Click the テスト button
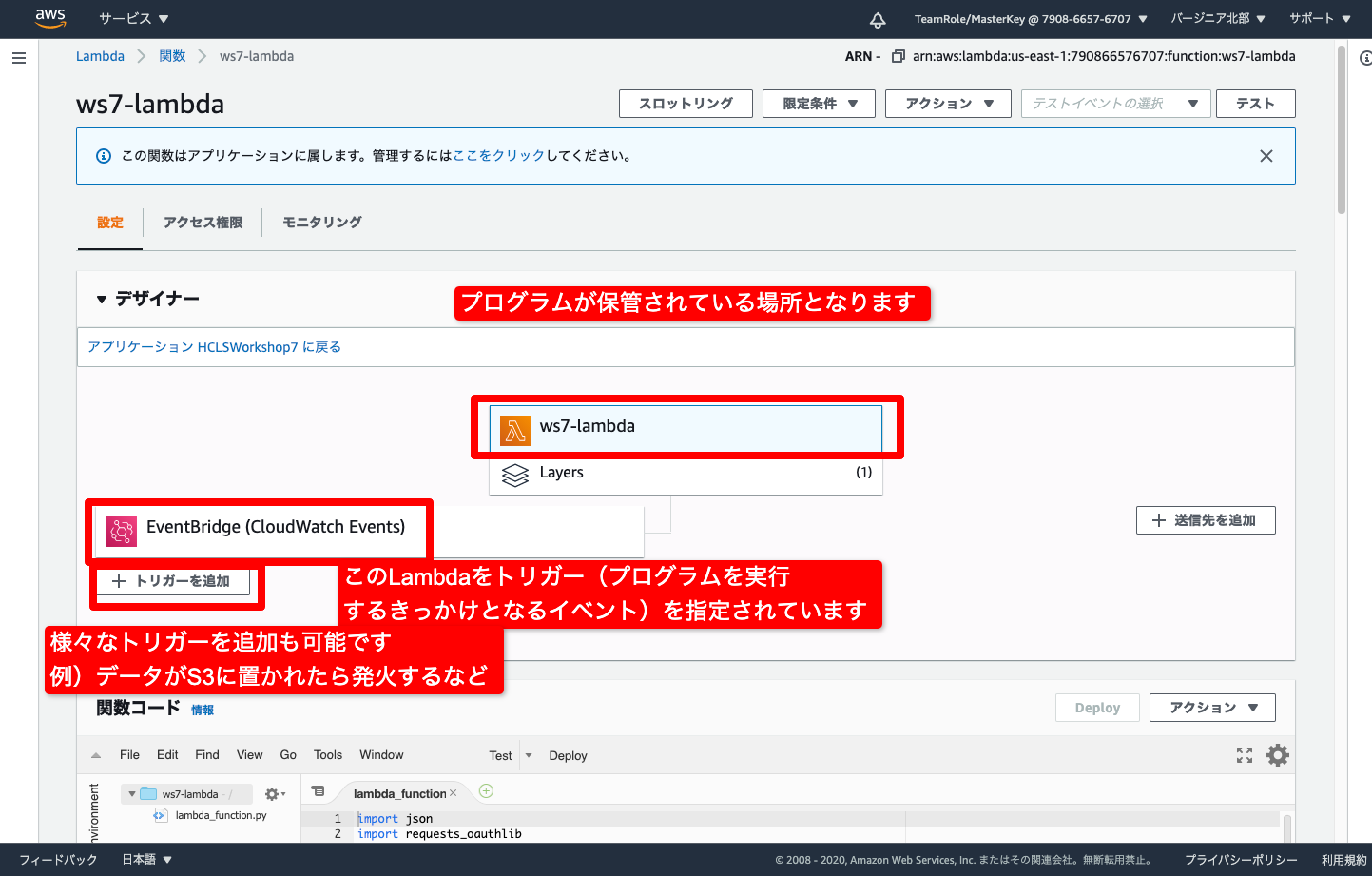The height and width of the screenshot is (876, 1372). 1255,104
